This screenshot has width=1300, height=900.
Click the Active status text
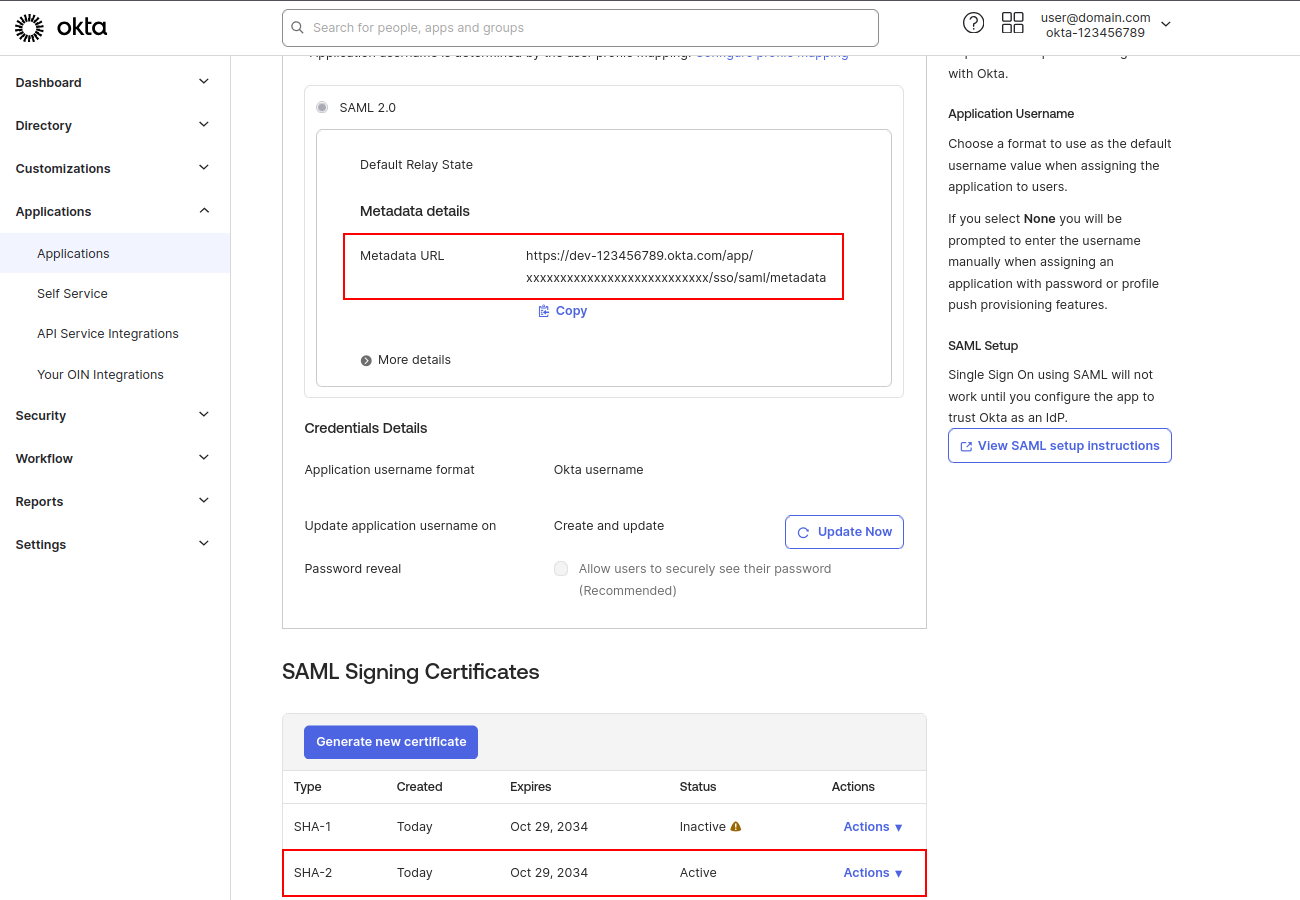(x=698, y=873)
